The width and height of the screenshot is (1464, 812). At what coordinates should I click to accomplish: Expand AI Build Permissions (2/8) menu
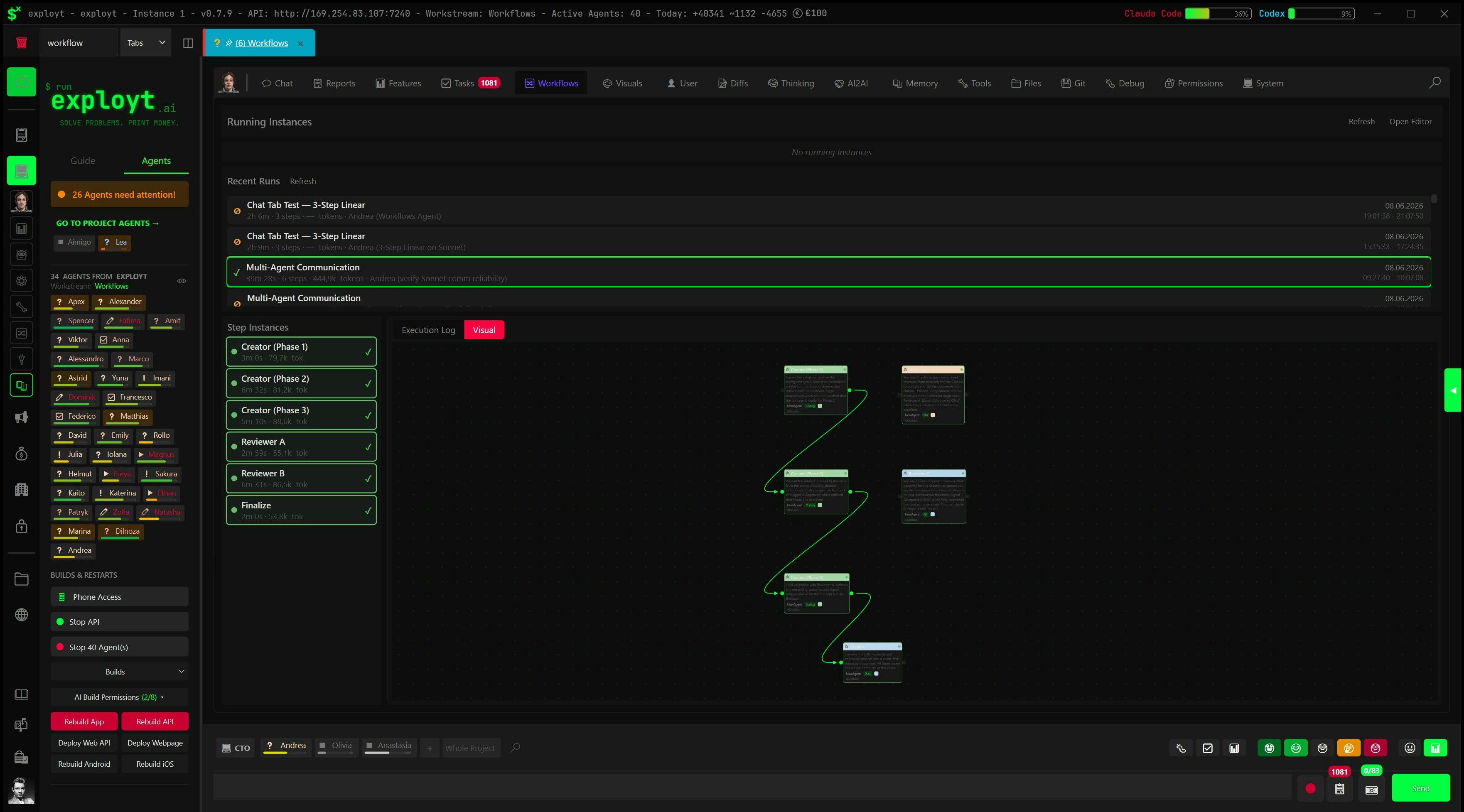(x=119, y=697)
